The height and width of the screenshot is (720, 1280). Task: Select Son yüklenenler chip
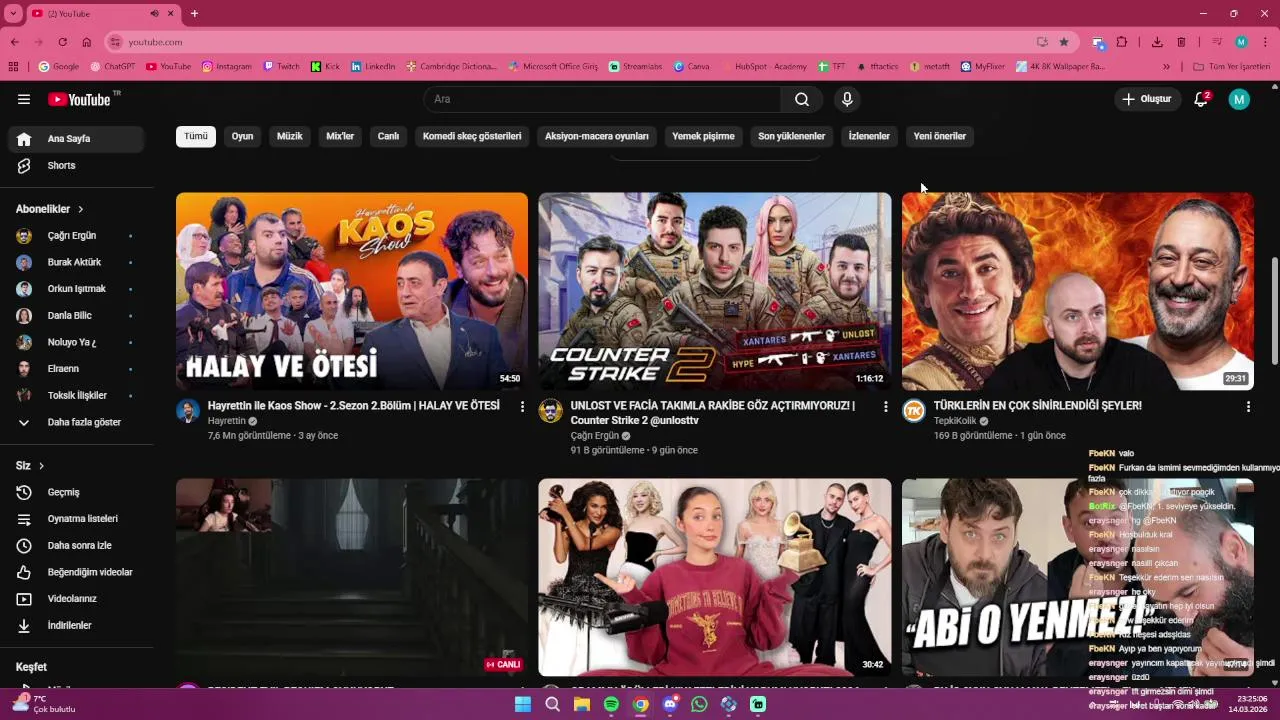tap(792, 136)
